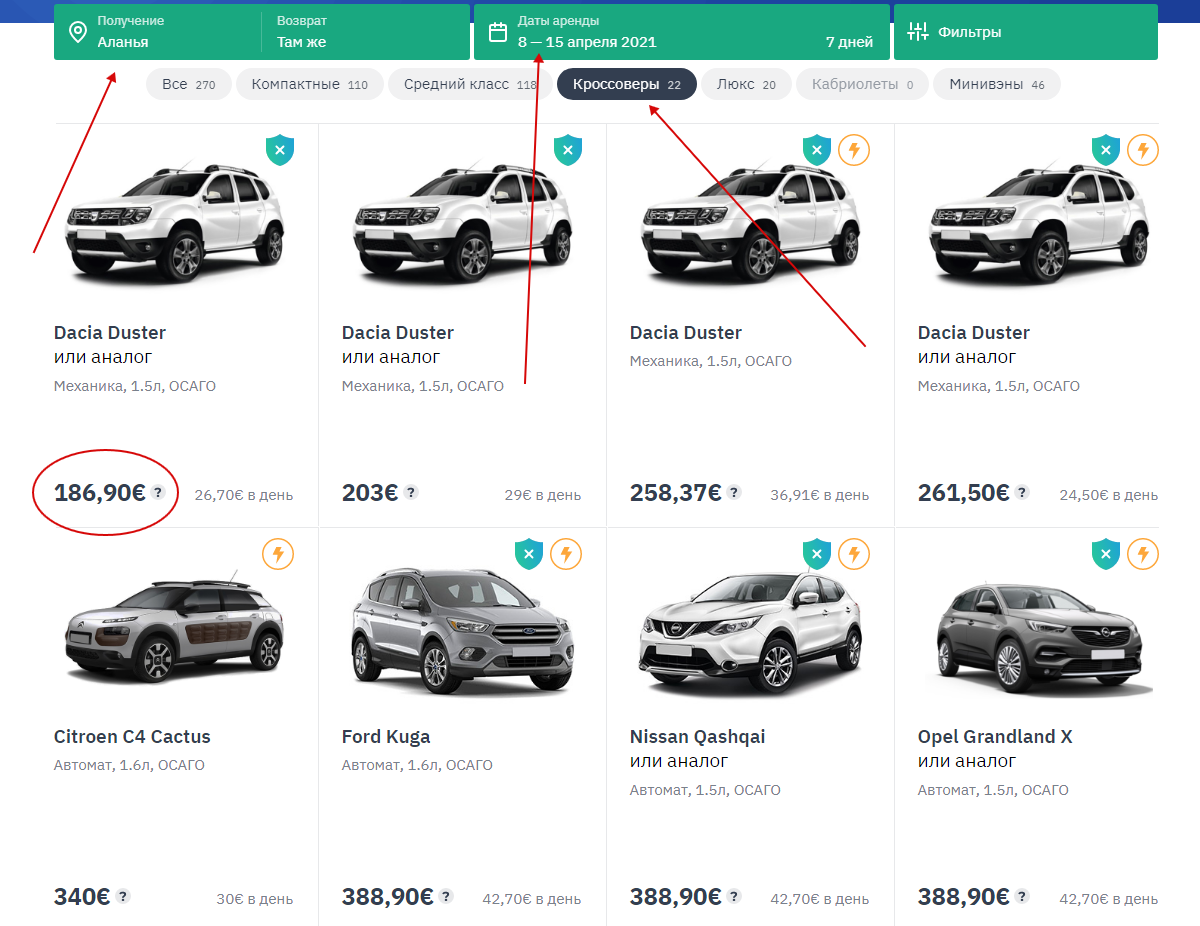Image resolution: width=1200 pixels, height=926 pixels.
Task: Click the lightning badge on the 261,50€ Dacia Duster card
Action: coord(1143,150)
